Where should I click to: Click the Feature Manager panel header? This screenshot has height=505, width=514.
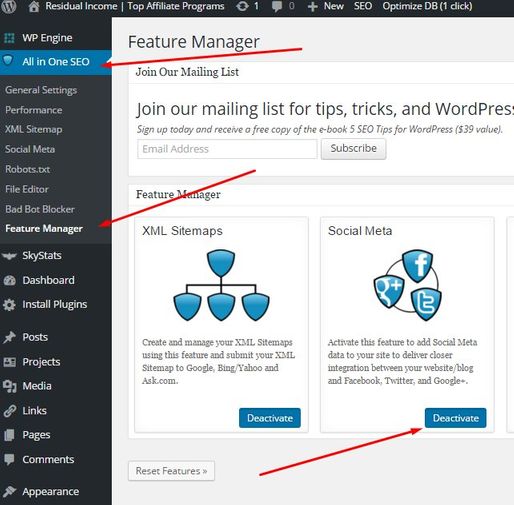pos(178,194)
